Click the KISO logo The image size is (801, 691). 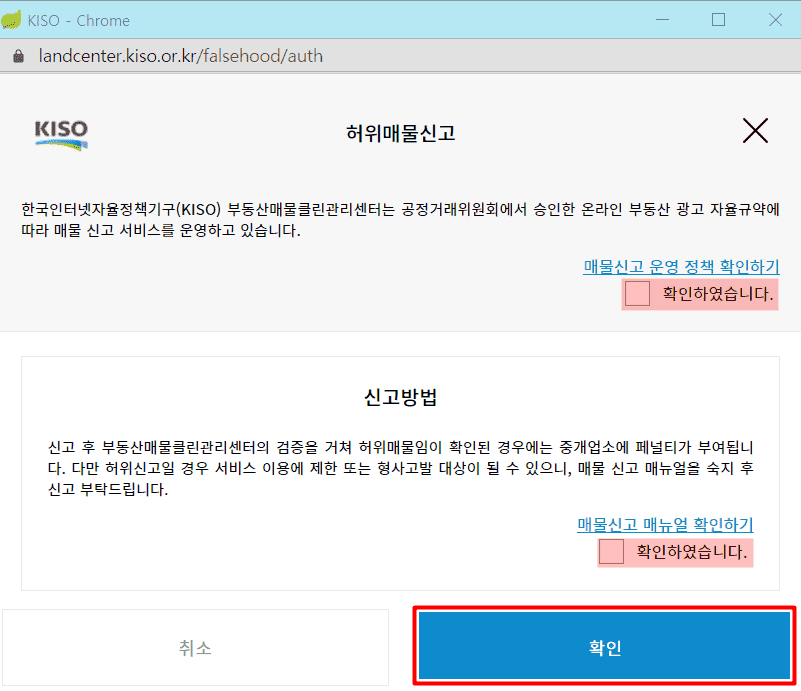(x=61, y=133)
